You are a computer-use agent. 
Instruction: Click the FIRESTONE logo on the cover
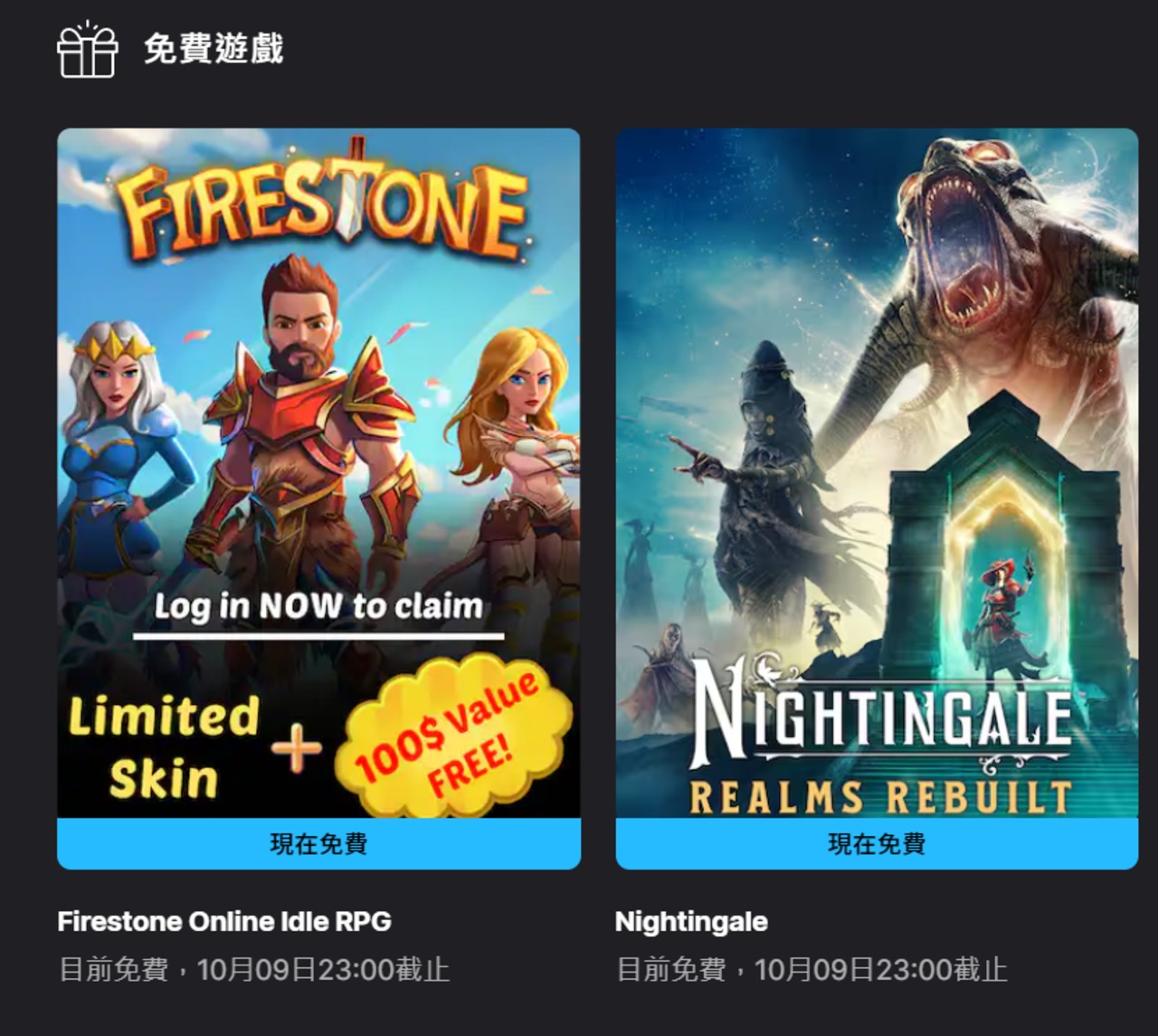[322, 201]
